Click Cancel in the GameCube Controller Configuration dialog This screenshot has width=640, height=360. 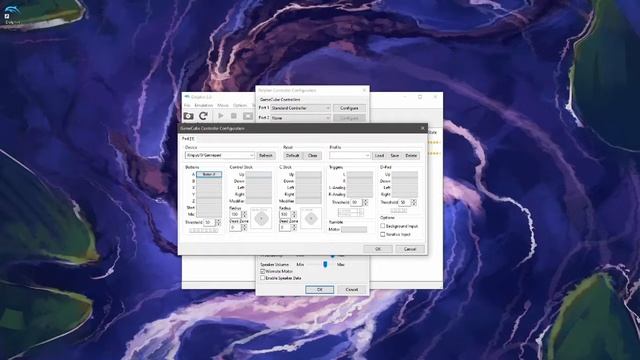(410, 249)
